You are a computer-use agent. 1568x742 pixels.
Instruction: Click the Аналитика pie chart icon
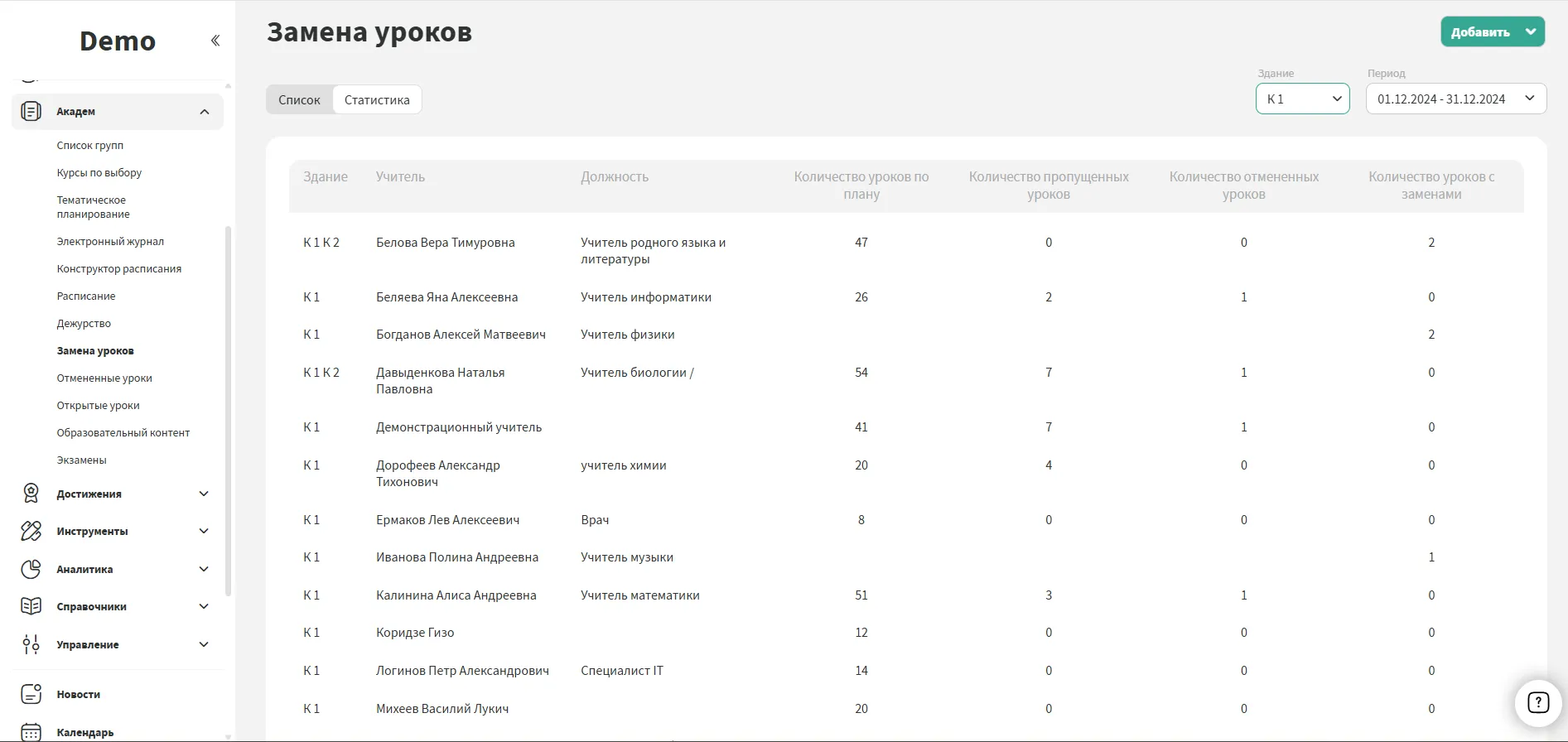tap(31, 569)
